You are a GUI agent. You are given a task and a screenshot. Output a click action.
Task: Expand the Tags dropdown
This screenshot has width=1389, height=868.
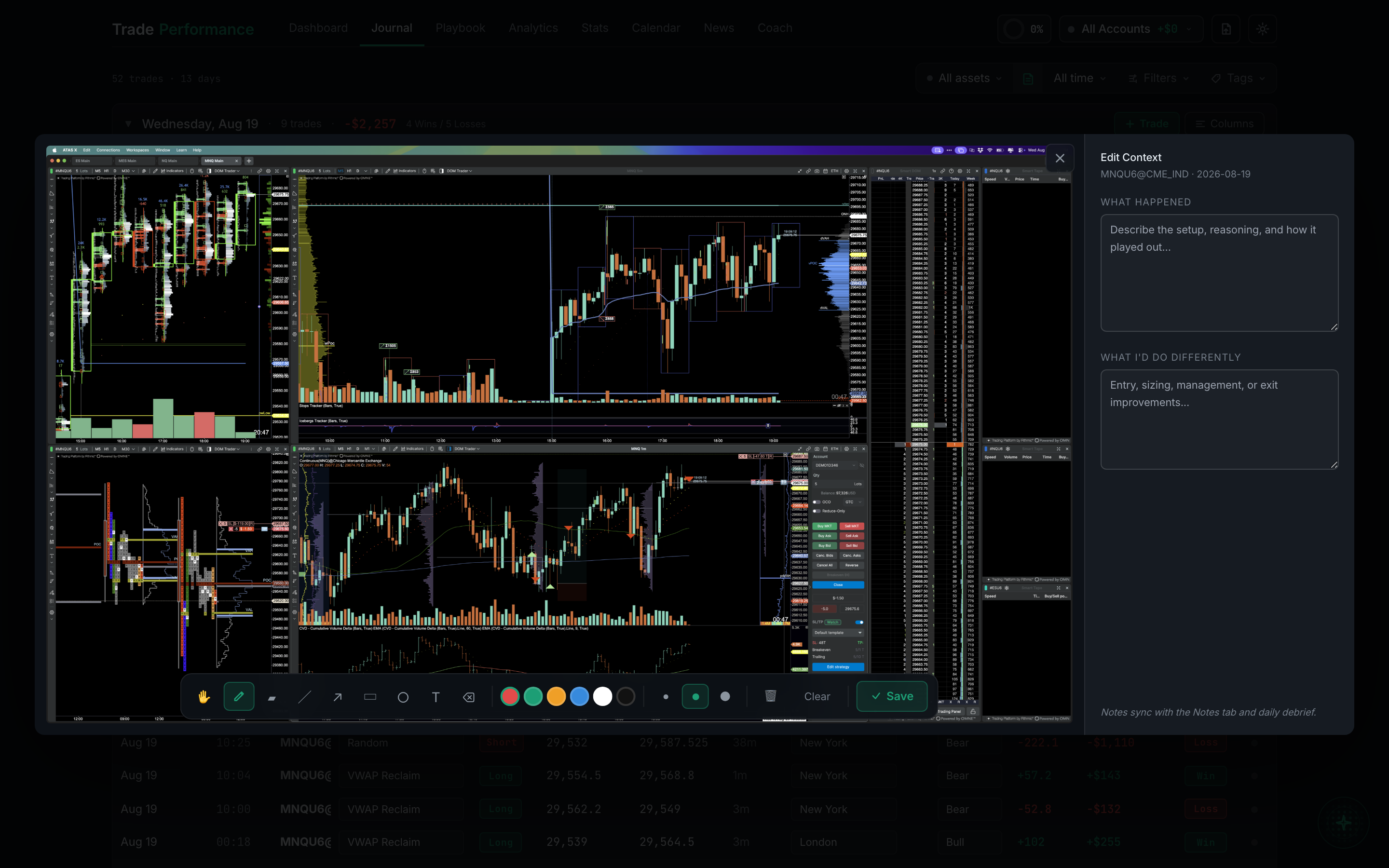click(1238, 78)
